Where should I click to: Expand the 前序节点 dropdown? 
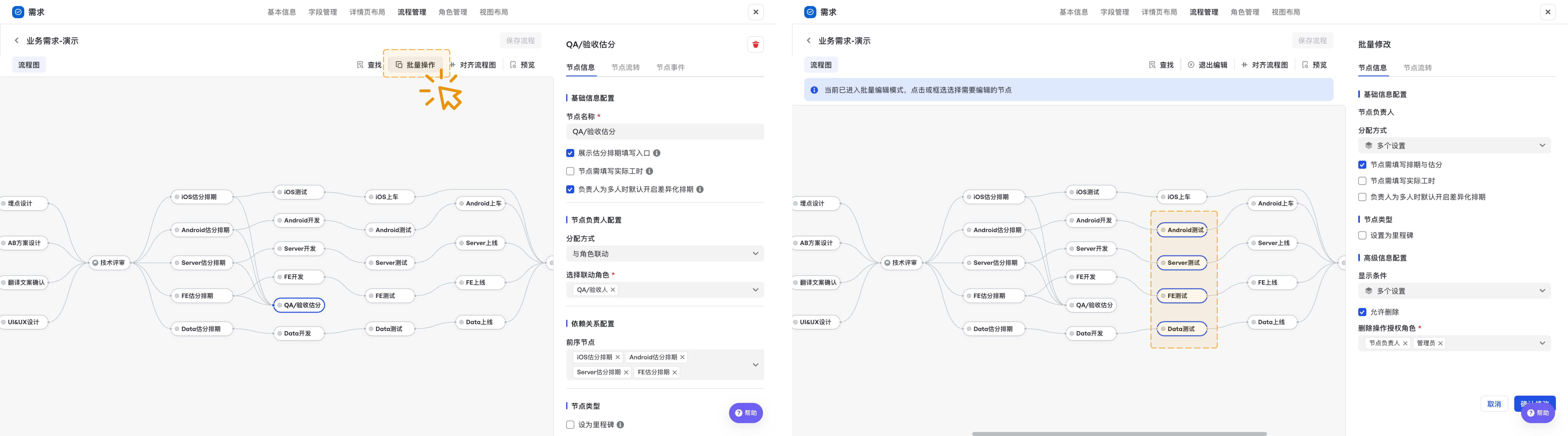pyautogui.click(x=665, y=365)
